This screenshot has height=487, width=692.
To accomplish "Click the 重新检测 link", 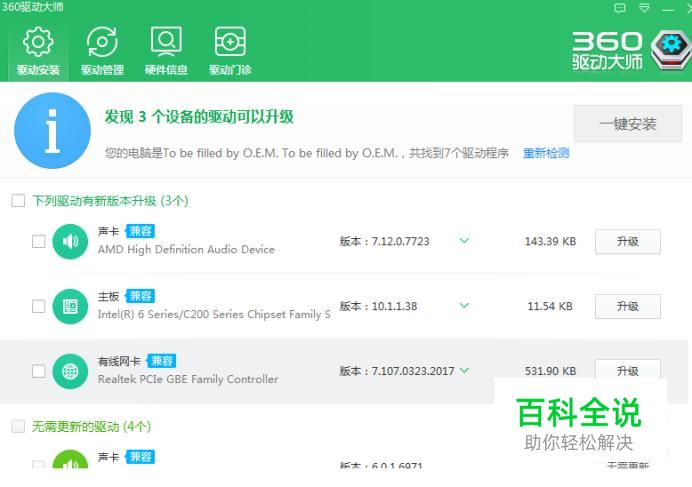I will [546, 153].
